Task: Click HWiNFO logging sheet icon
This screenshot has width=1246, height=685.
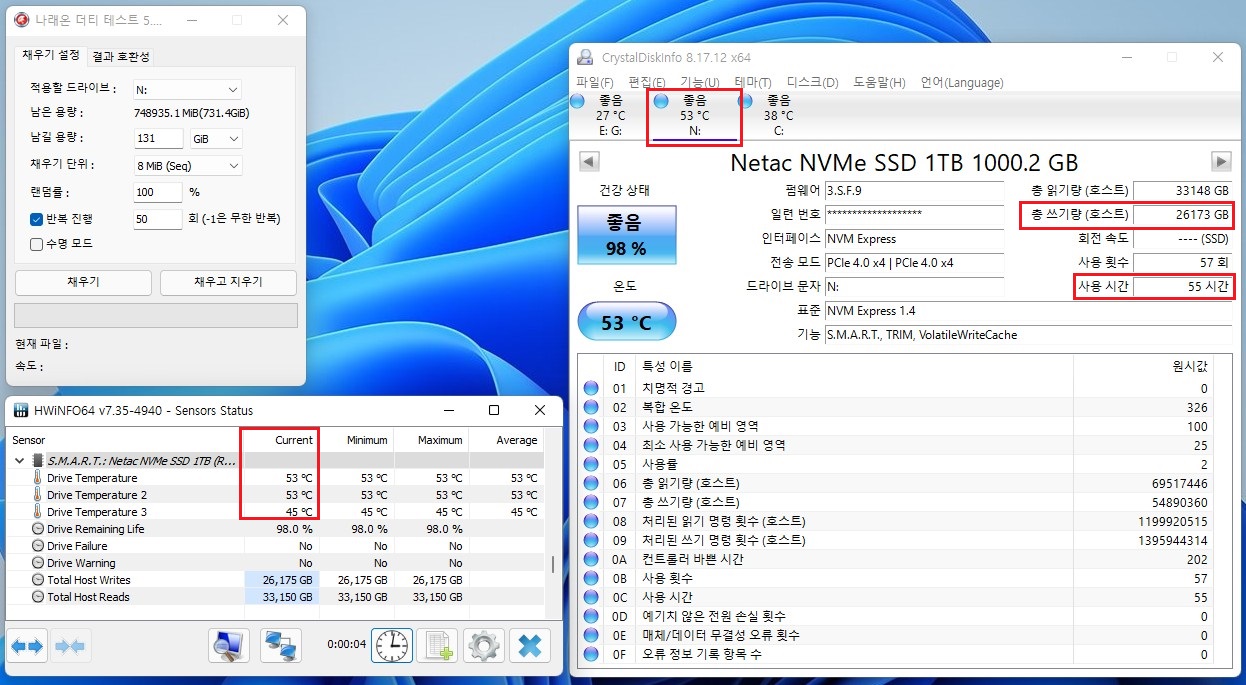Action: [437, 646]
